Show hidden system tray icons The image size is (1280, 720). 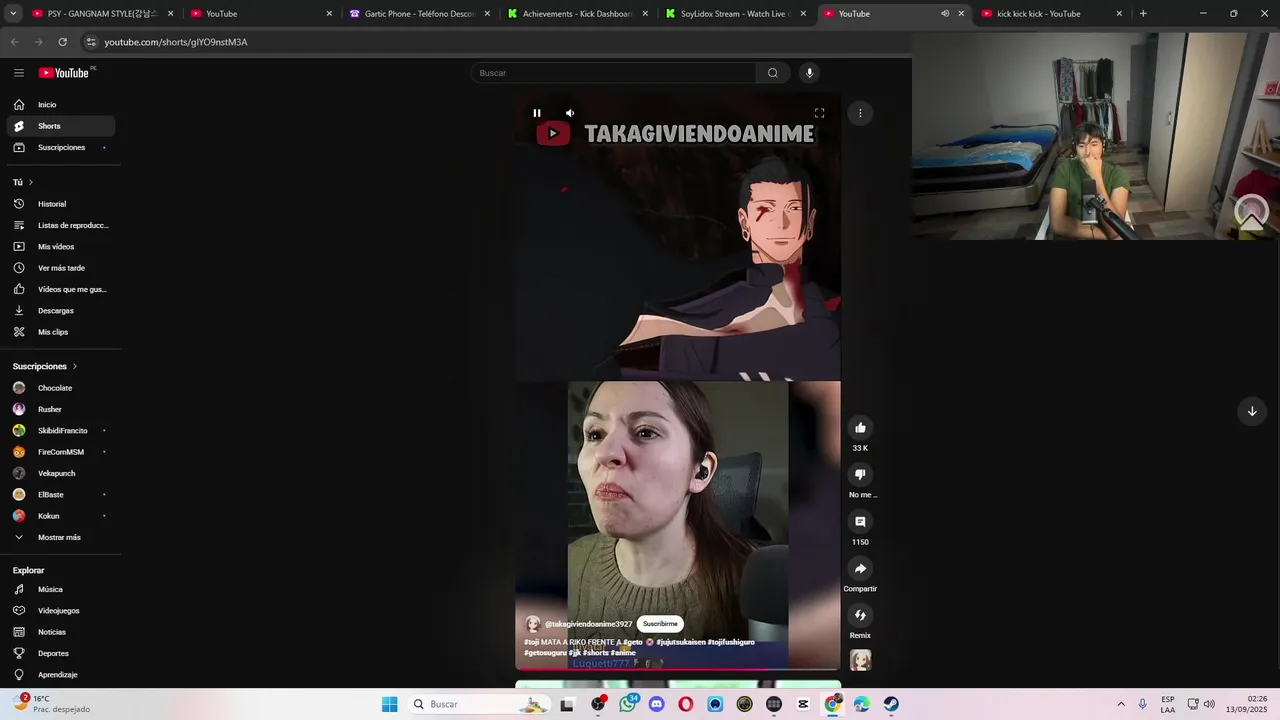pos(1120,704)
